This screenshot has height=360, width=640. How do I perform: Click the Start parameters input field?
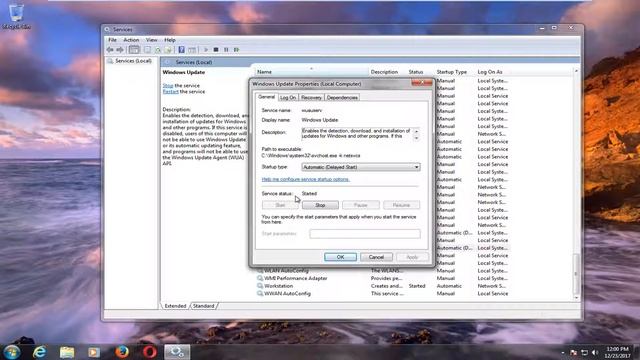(365, 233)
